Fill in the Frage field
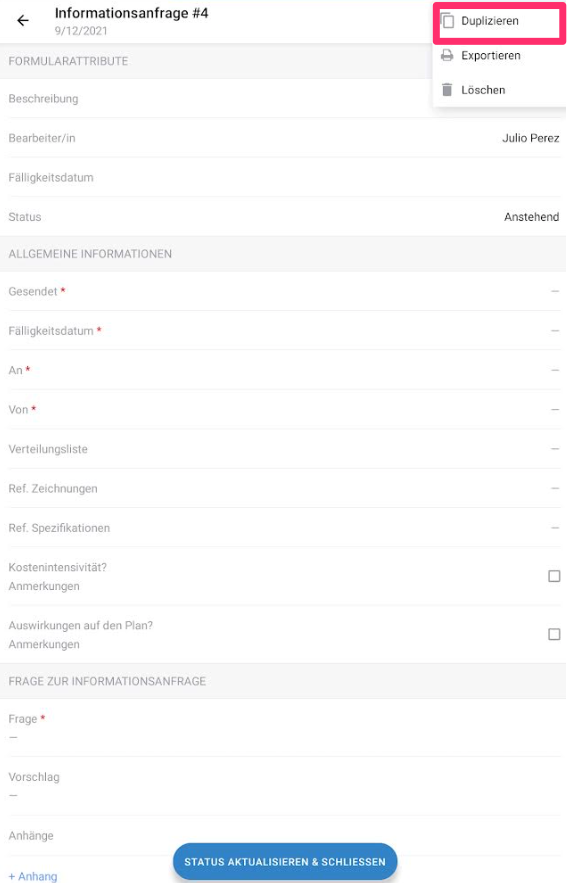This screenshot has width=567, height=883. point(283,728)
